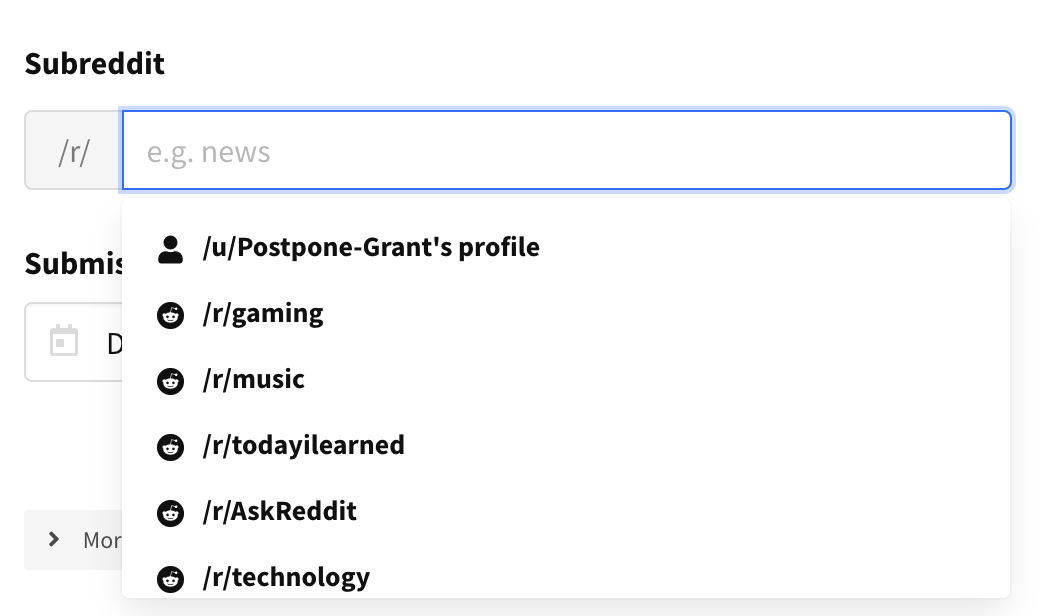Viewport: 1042px width, 616px height.
Task: Click the Reddit icon next to /r/music
Action: (x=170, y=380)
